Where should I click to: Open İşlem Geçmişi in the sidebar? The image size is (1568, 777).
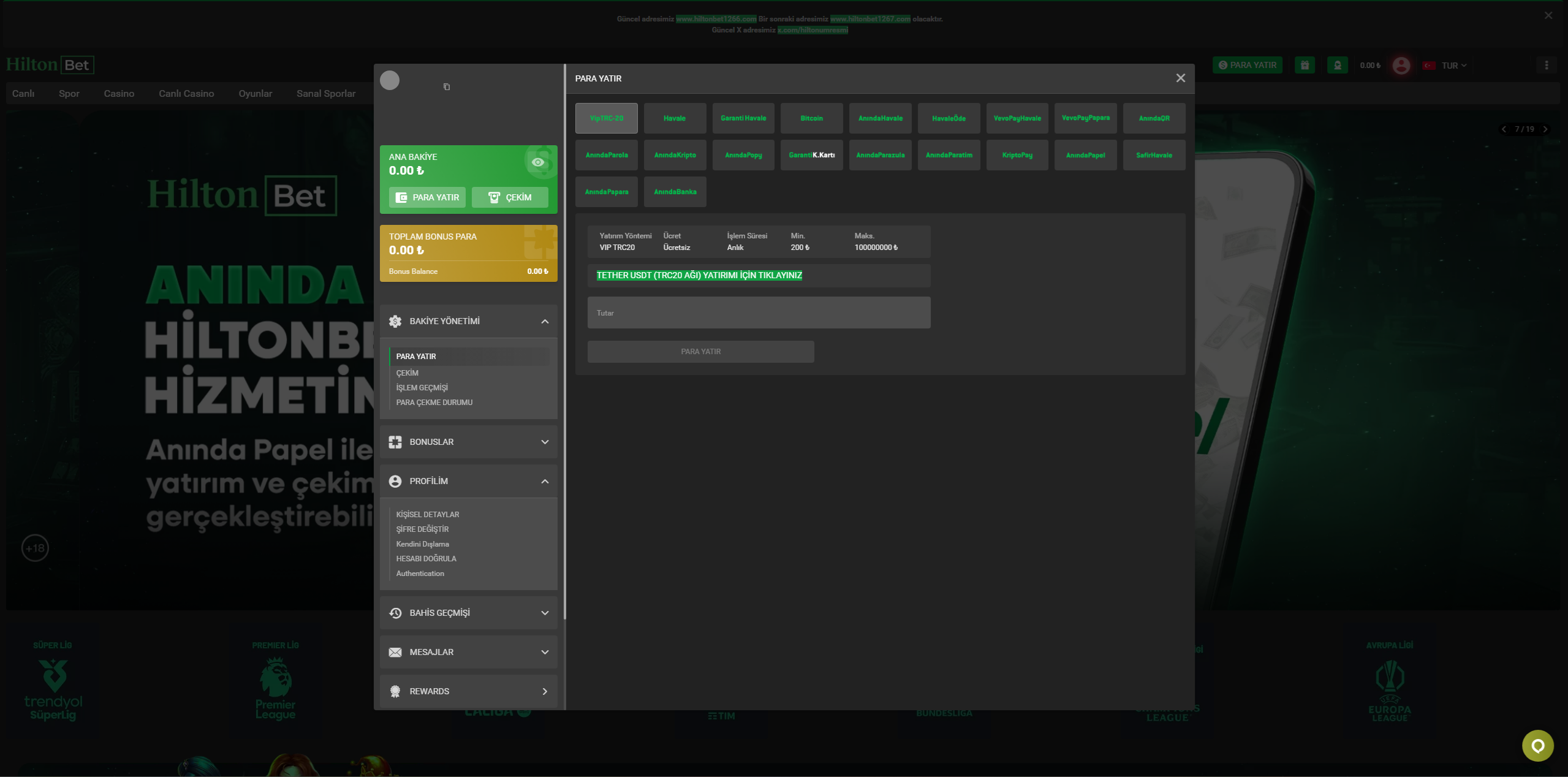[422, 388]
